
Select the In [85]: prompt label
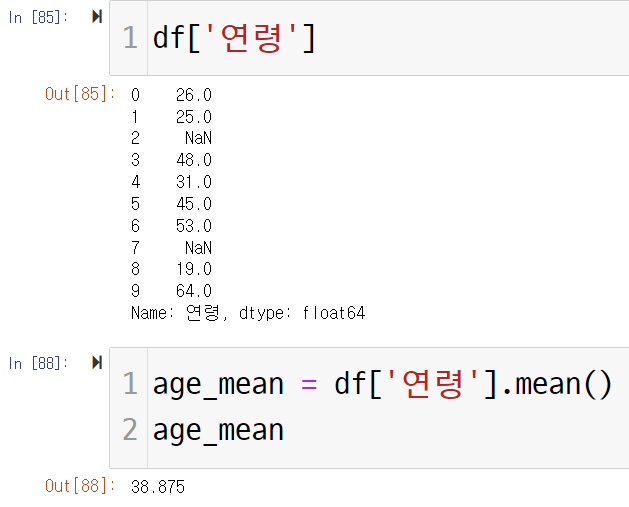pyautogui.click(x=38, y=17)
